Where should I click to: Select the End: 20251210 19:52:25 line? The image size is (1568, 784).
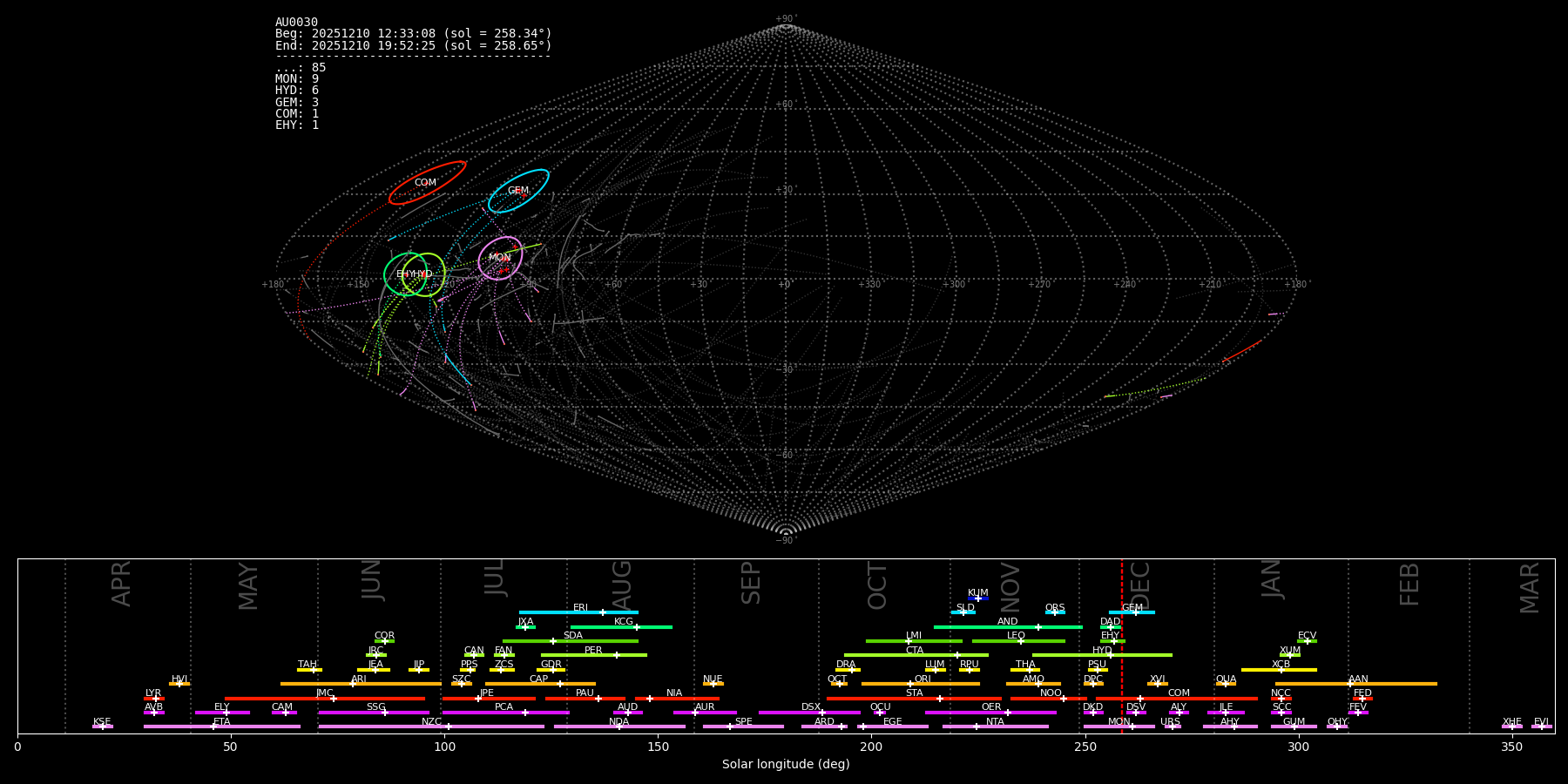[x=414, y=45]
